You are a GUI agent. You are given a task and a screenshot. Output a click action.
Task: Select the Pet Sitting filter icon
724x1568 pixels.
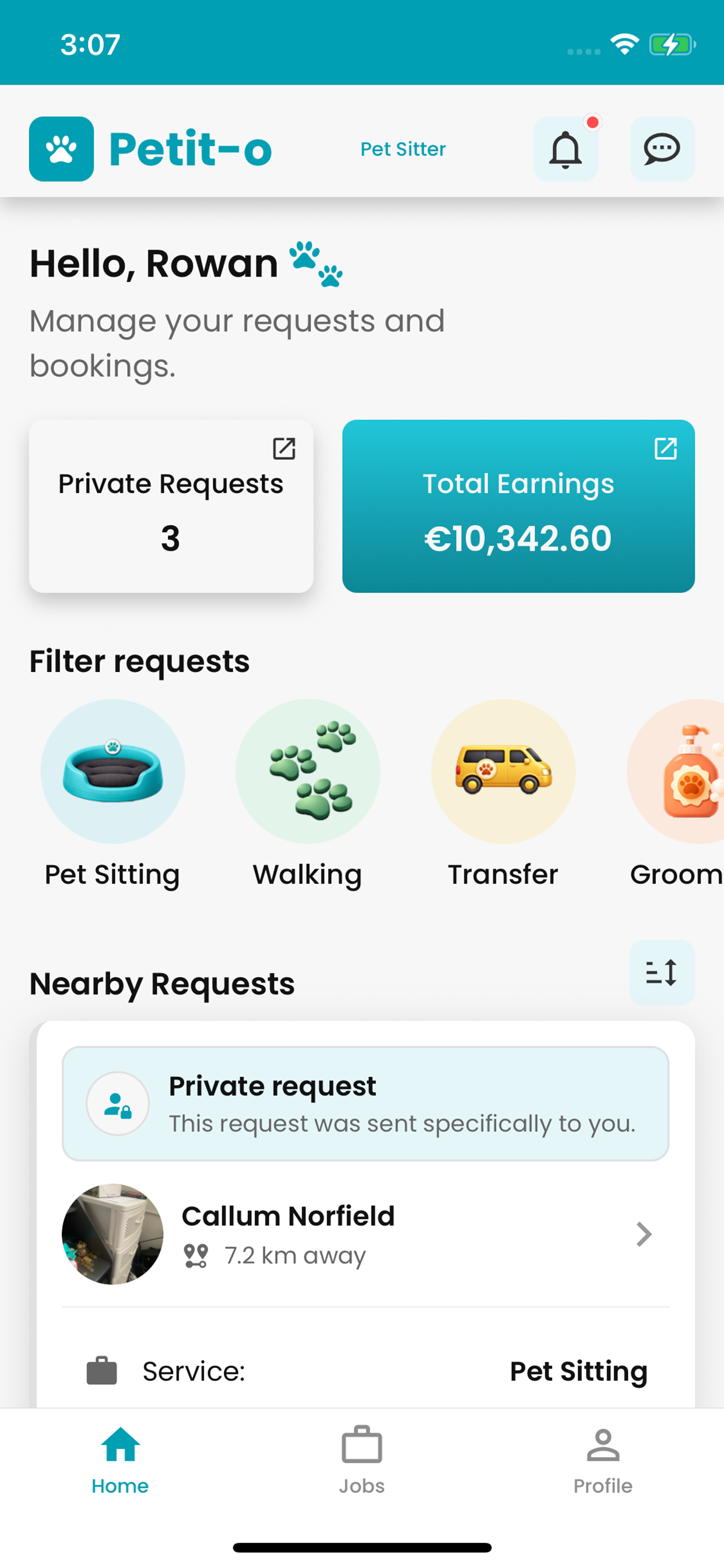(113, 771)
